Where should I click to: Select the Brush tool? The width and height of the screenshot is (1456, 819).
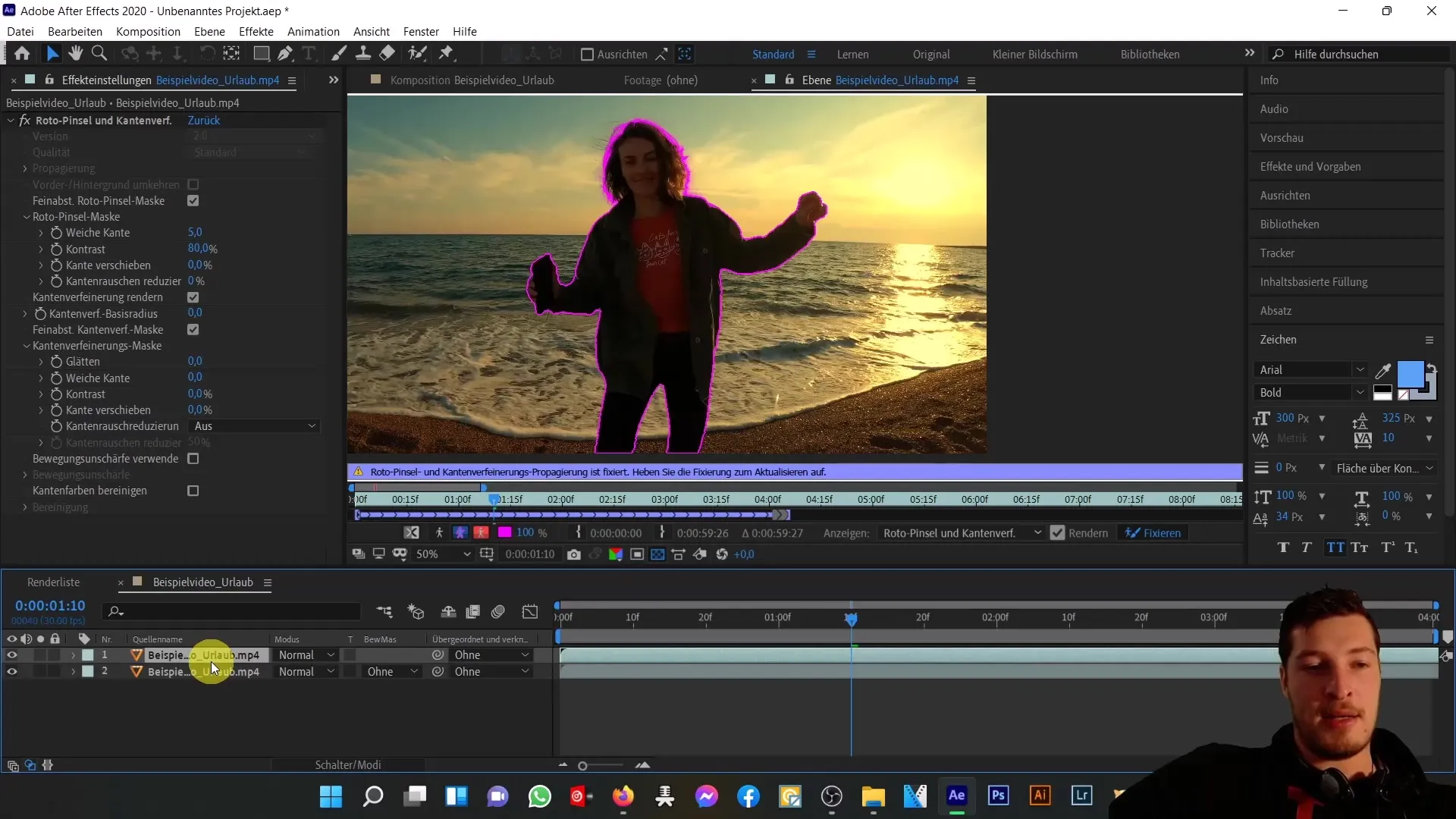tap(339, 54)
